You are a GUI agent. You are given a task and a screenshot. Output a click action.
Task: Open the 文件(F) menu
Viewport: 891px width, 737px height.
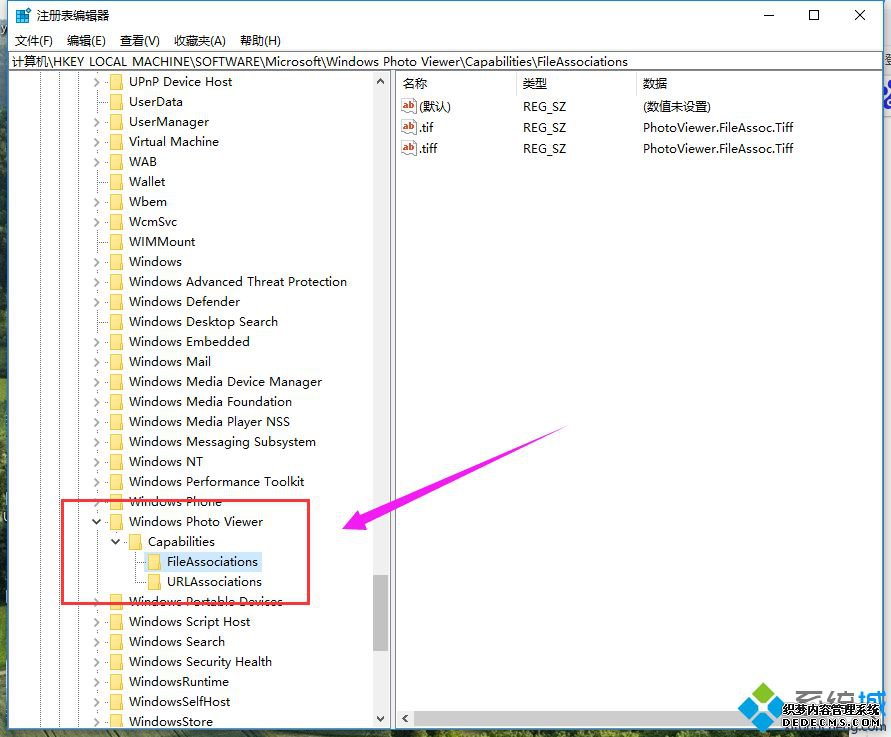tap(34, 41)
